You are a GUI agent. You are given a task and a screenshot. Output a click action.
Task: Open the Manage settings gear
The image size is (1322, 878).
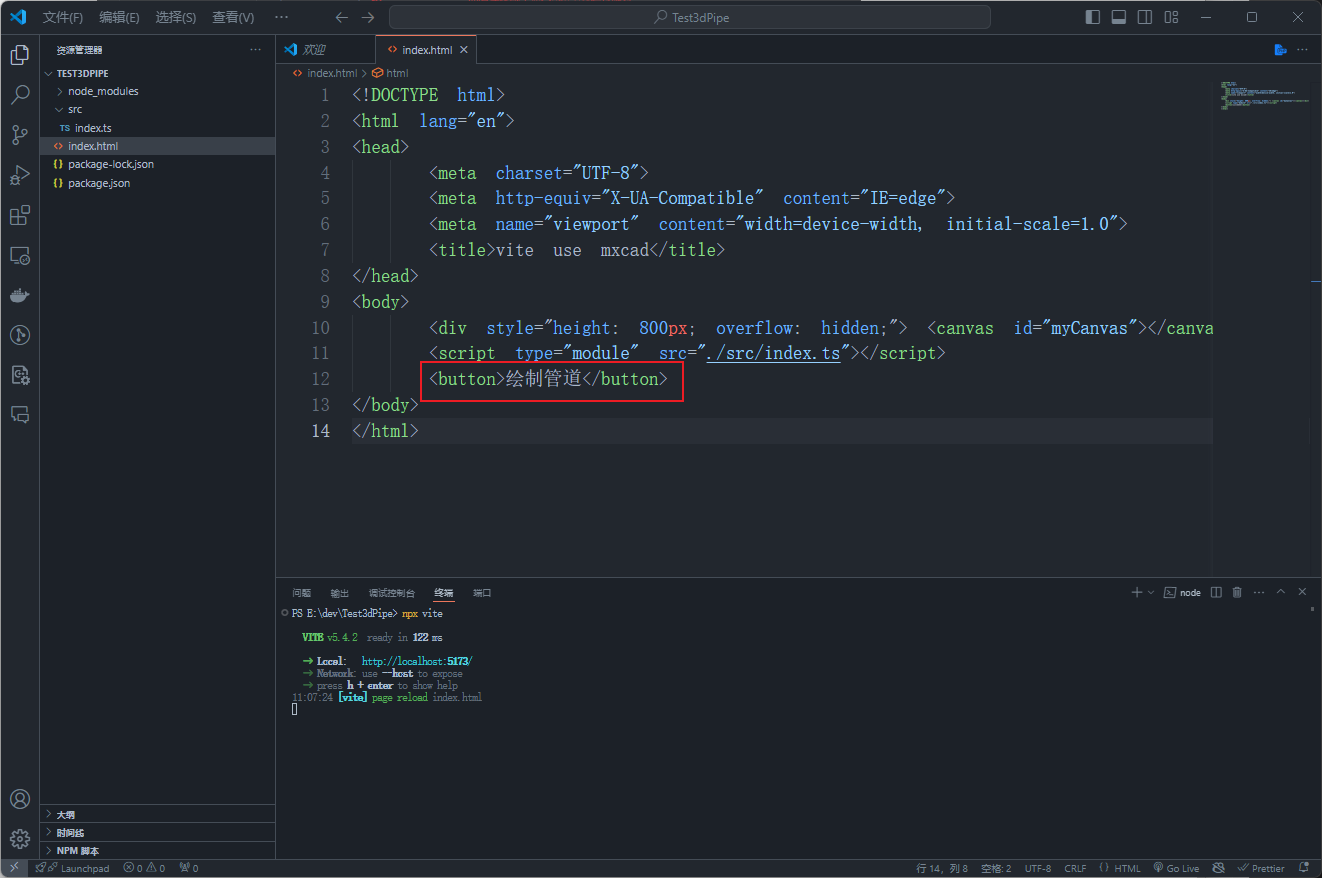pyautogui.click(x=19, y=839)
